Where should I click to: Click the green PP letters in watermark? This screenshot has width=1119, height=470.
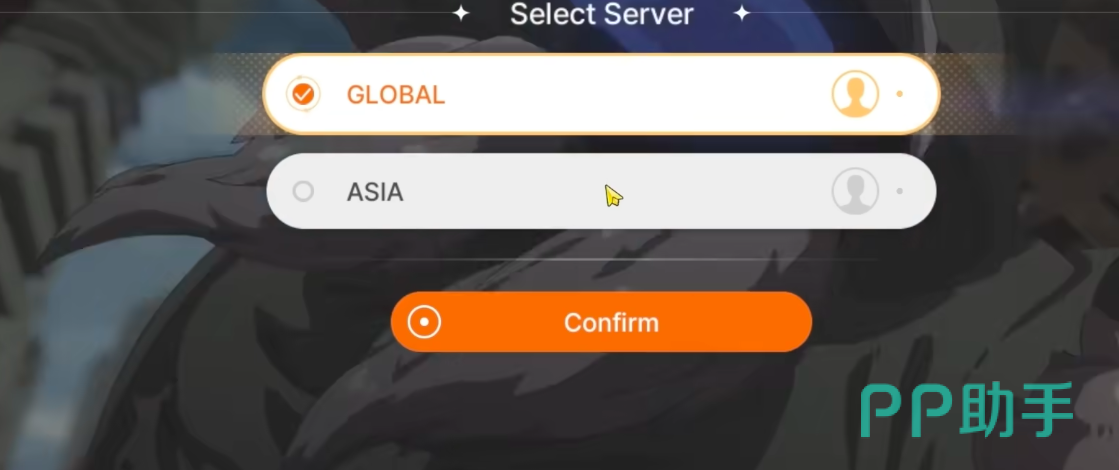click(908, 412)
